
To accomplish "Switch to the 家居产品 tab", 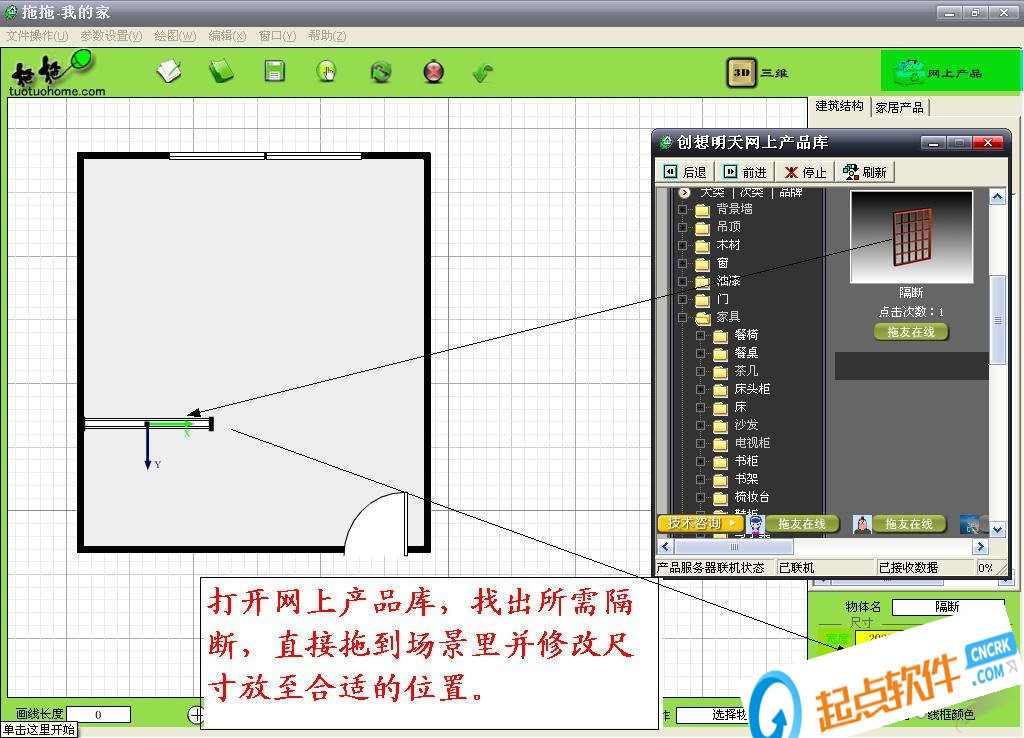I will point(899,107).
